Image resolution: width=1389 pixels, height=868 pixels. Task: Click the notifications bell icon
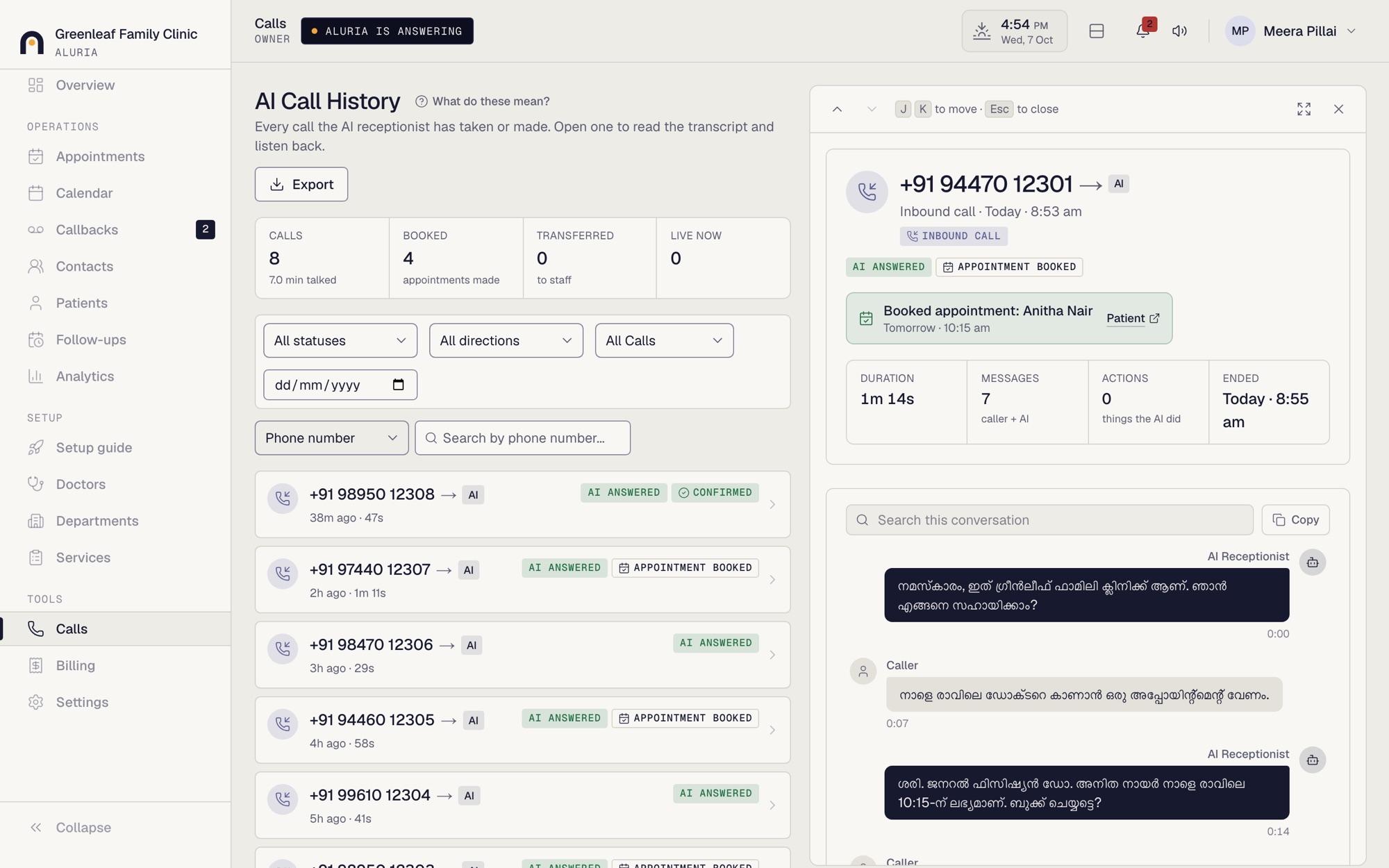pyautogui.click(x=1142, y=31)
